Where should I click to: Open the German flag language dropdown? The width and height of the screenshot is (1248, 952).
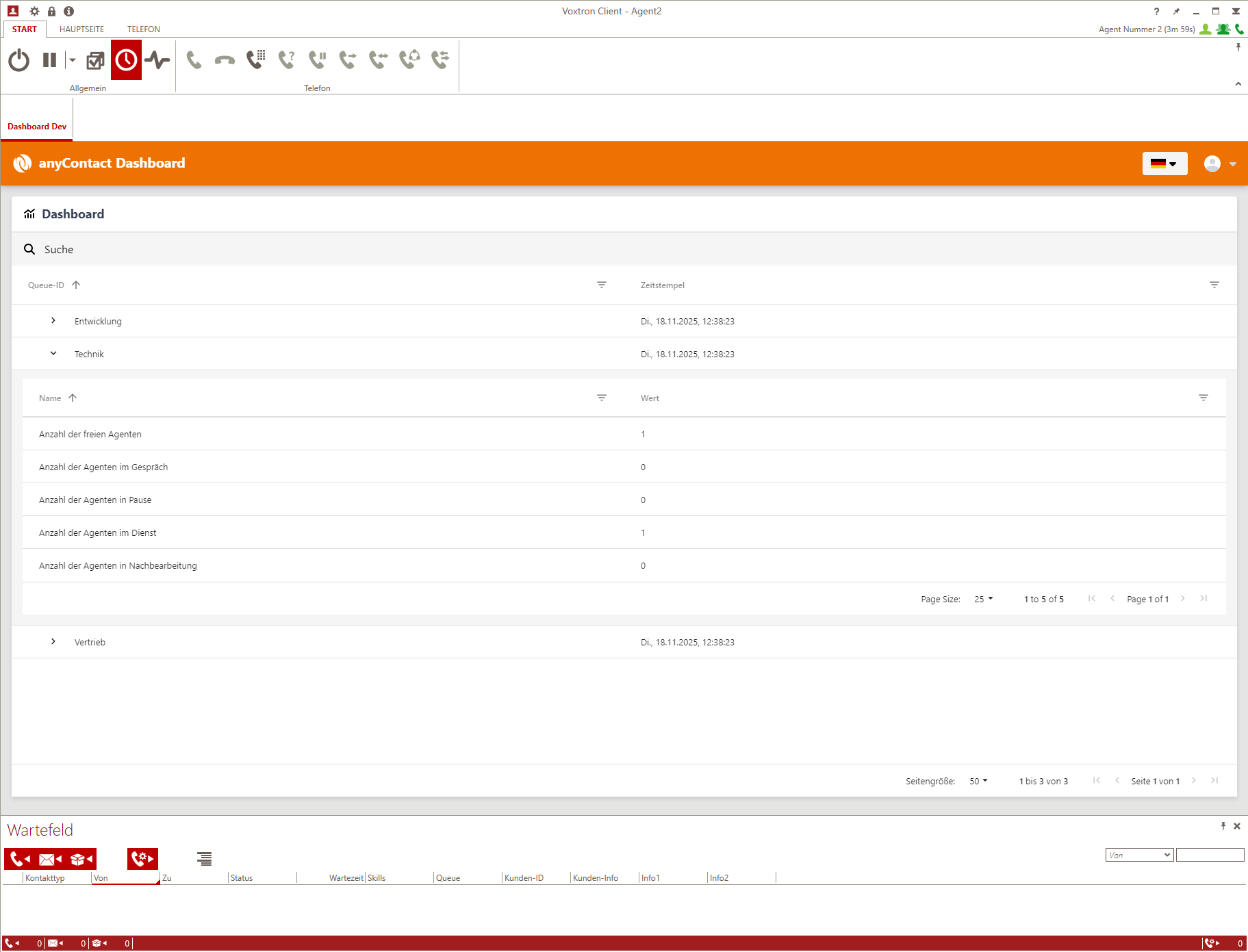[1164, 164]
